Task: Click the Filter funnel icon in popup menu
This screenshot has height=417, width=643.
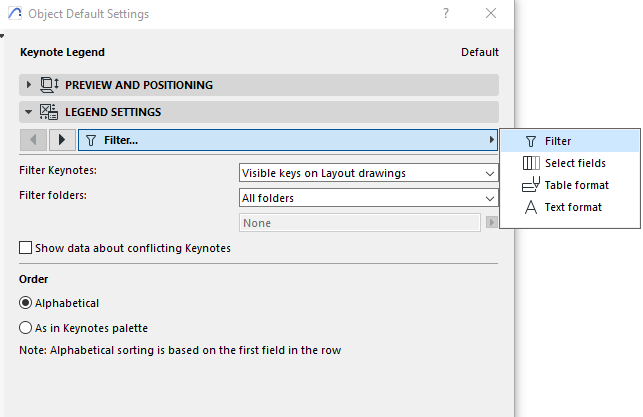Action: tap(530, 141)
